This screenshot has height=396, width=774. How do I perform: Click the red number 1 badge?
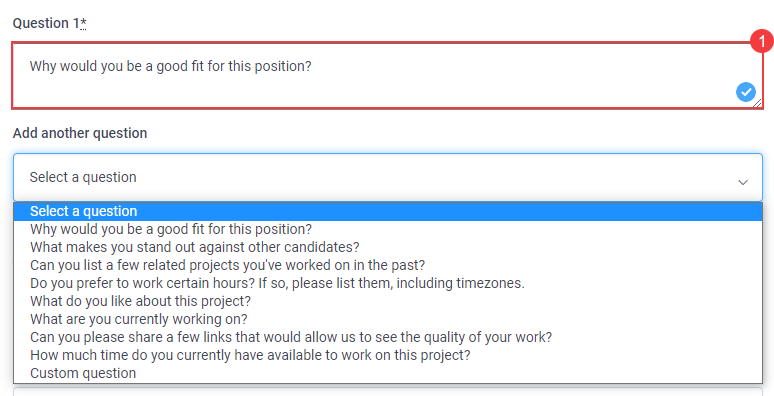762,40
